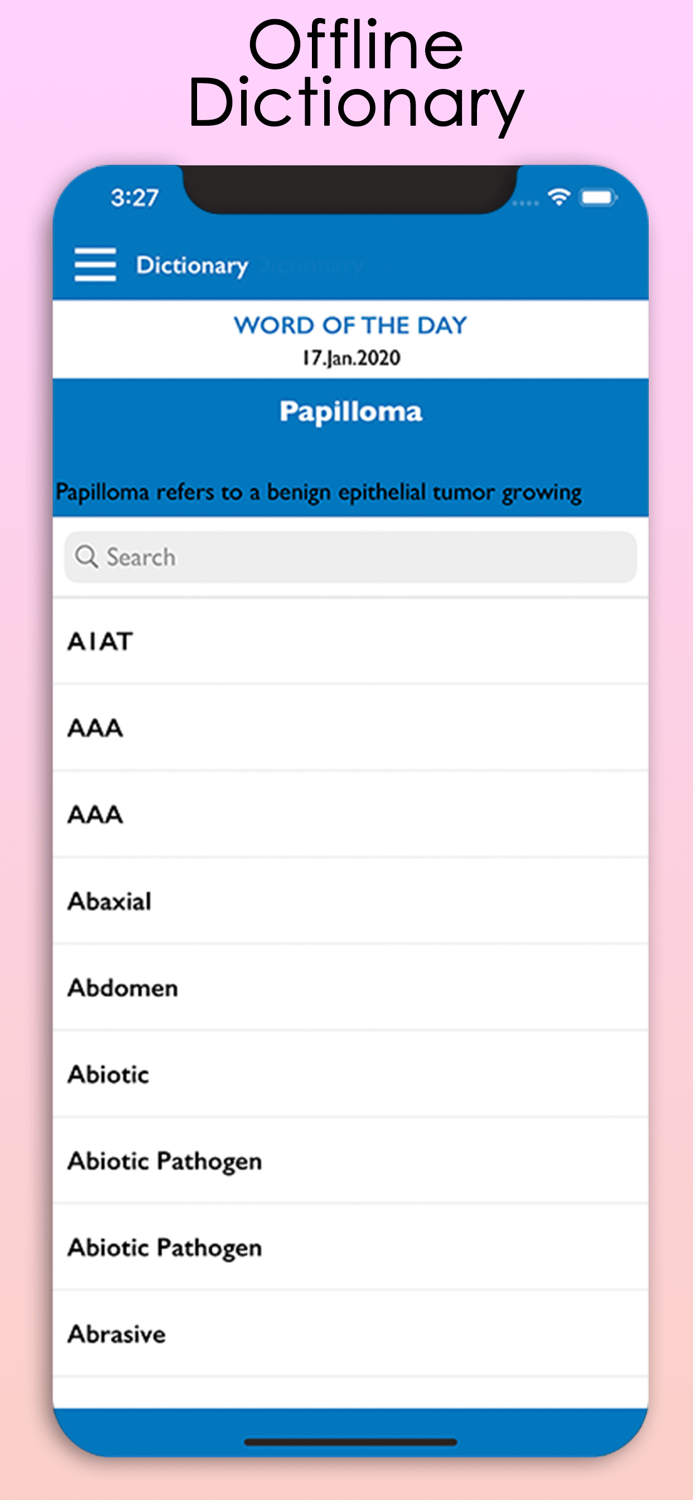This screenshot has height=1500, width=693.
Task: Open the first AAA entry
Action: [x=94, y=728]
